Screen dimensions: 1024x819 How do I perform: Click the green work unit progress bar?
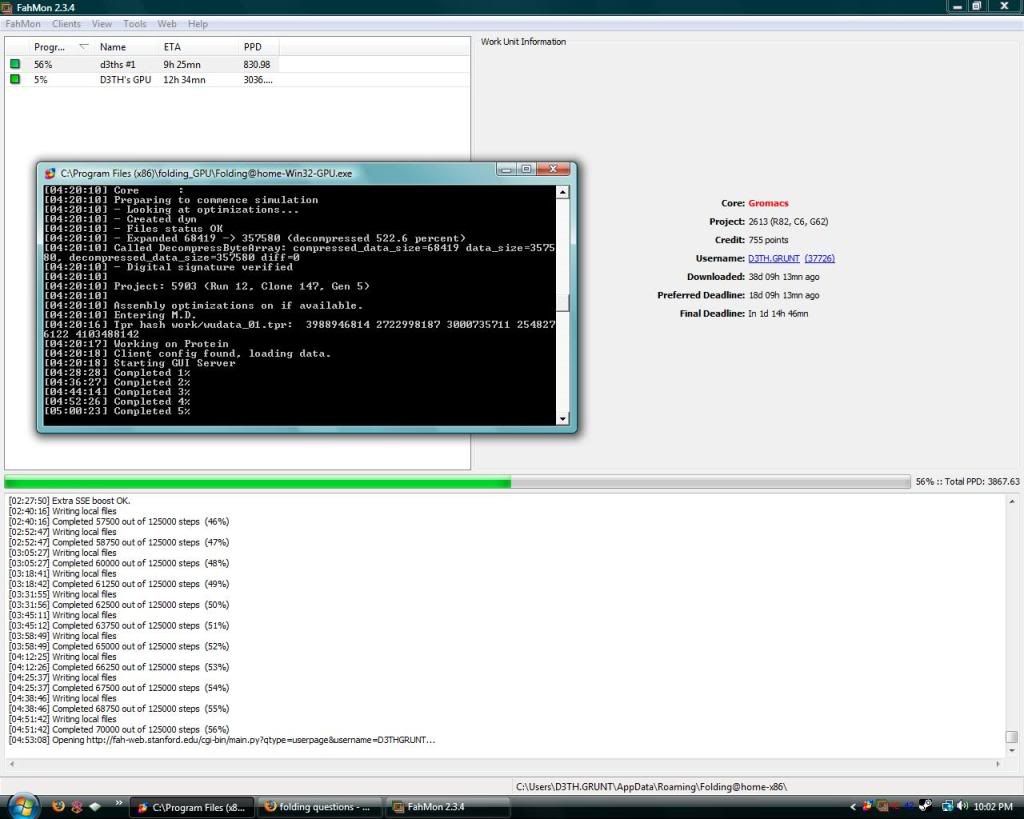pyautogui.click(x=457, y=482)
